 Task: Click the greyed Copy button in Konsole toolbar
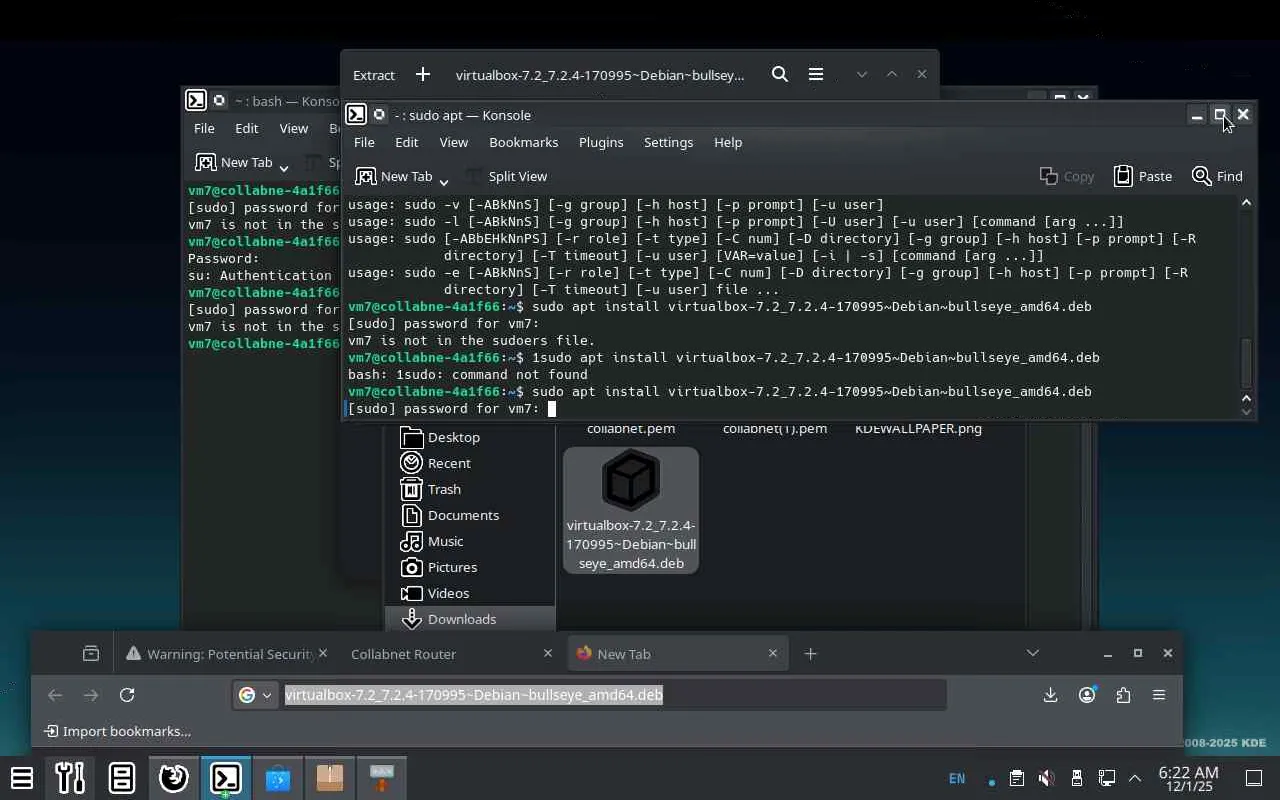point(1067,176)
